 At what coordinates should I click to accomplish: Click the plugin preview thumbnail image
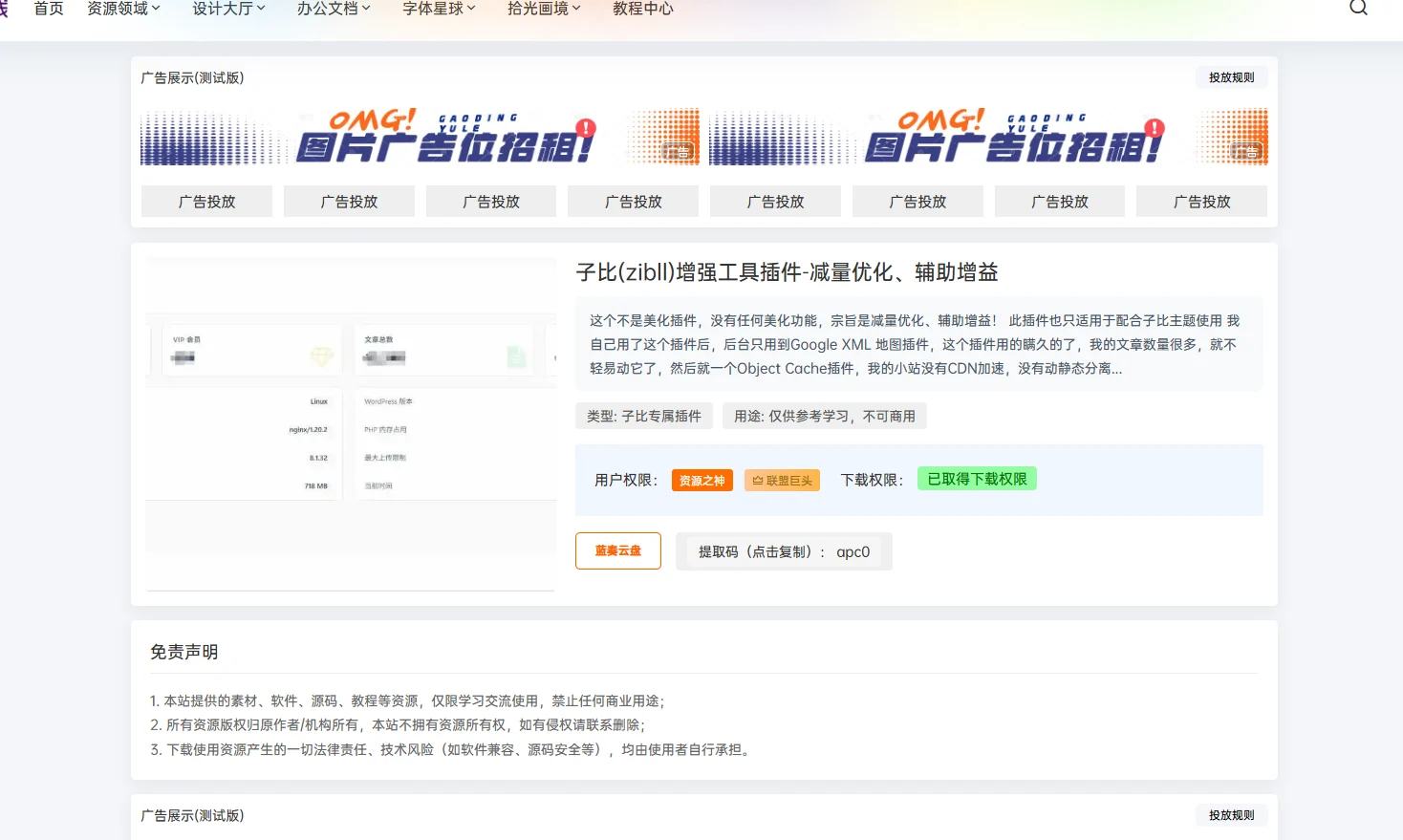(x=350, y=420)
